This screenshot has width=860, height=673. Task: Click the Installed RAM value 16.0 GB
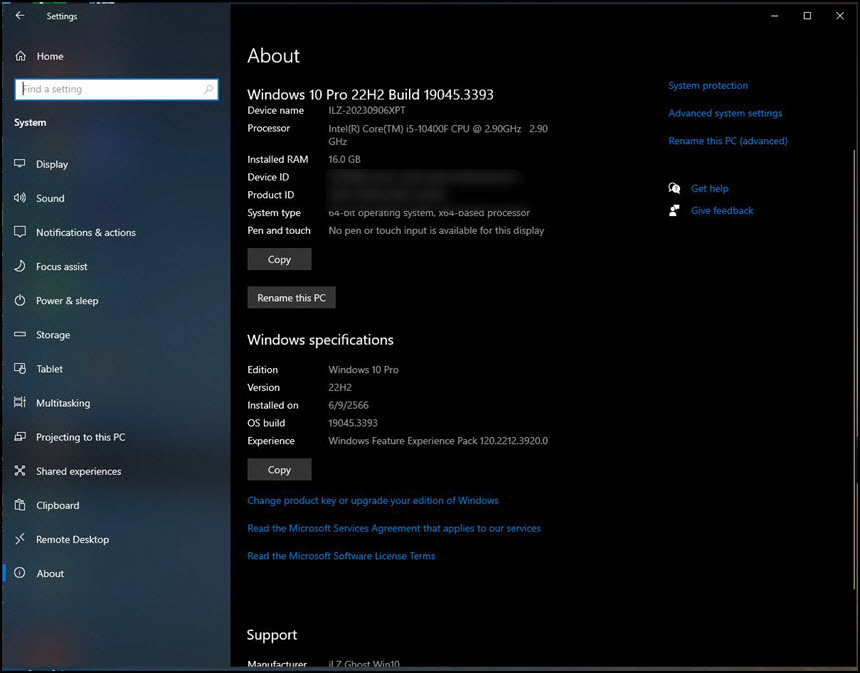pos(344,159)
